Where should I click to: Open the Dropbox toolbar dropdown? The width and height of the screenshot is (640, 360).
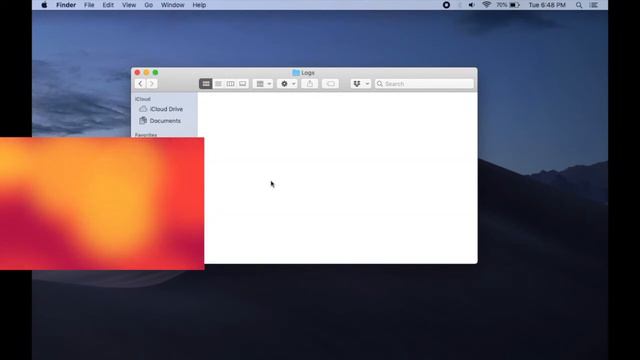click(361, 84)
